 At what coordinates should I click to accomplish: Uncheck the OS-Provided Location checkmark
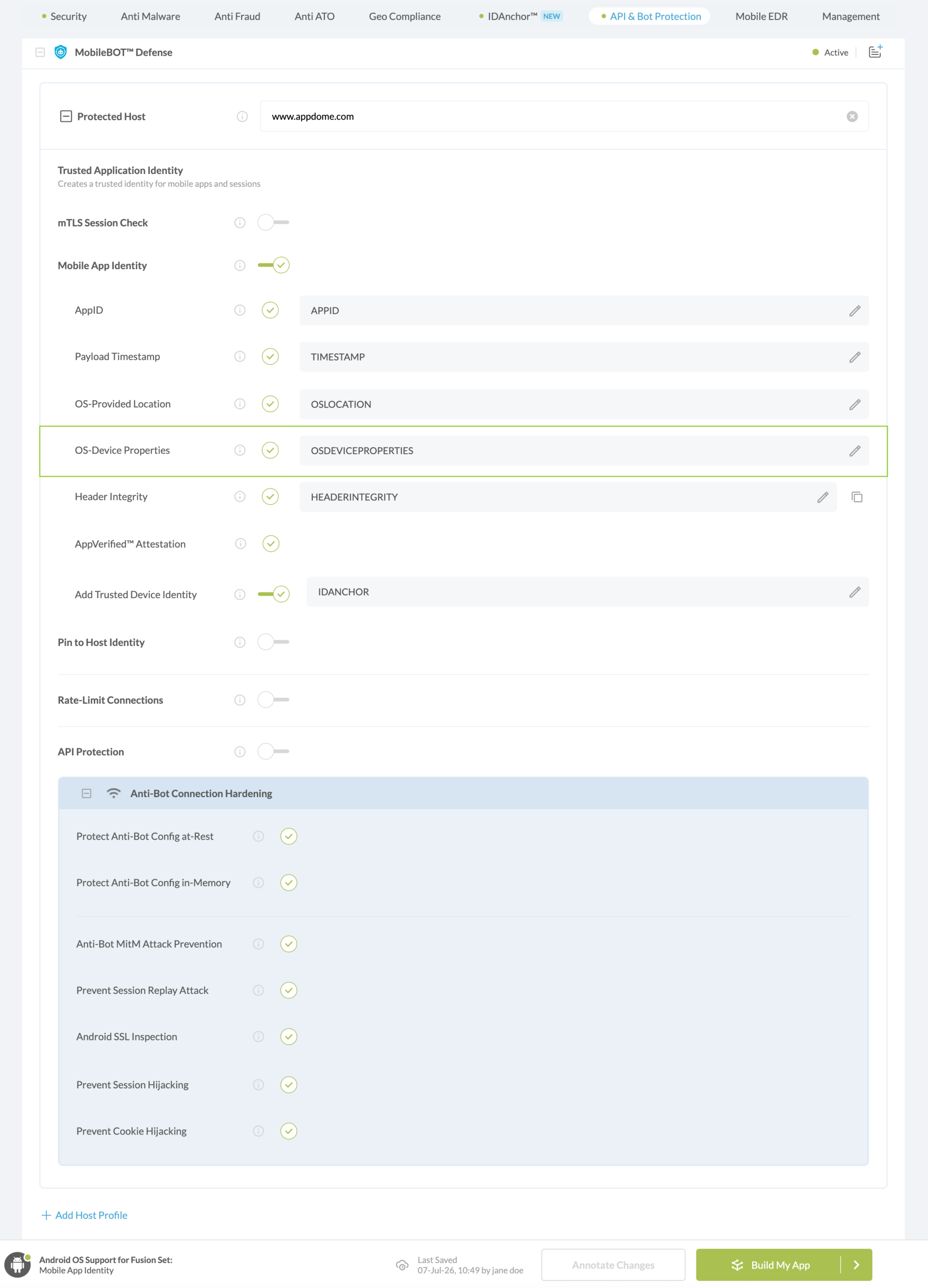click(x=270, y=404)
